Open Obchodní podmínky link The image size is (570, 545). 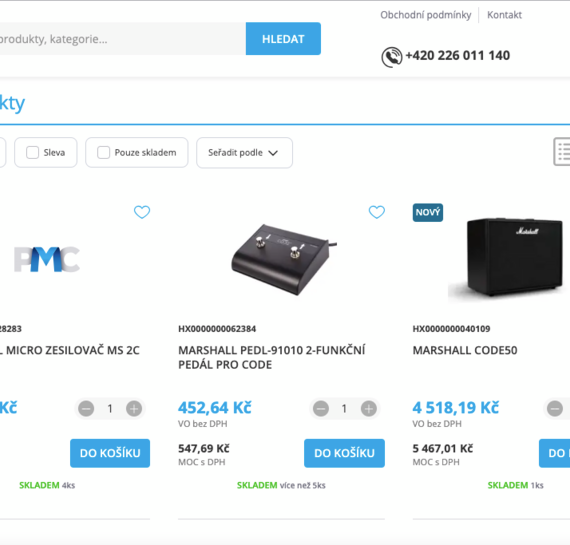pos(426,15)
